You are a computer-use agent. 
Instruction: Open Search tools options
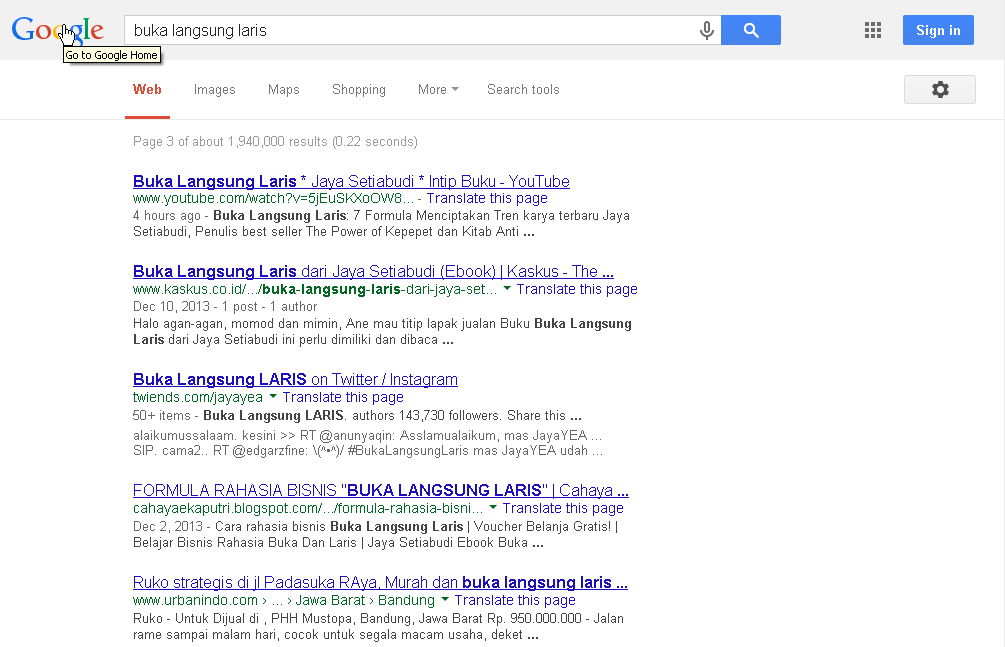click(523, 90)
